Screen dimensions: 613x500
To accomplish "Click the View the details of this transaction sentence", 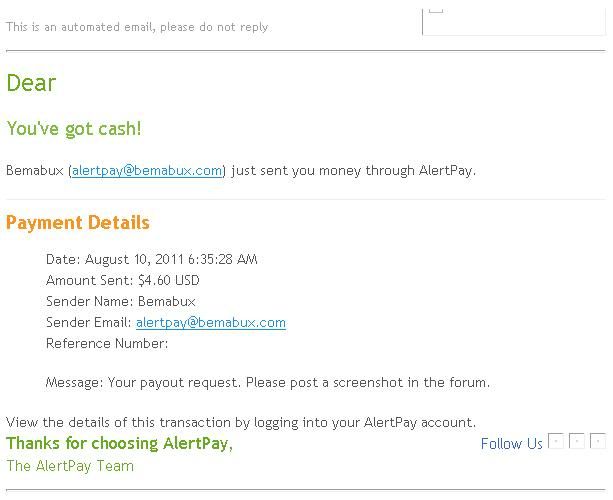I will coord(241,423).
